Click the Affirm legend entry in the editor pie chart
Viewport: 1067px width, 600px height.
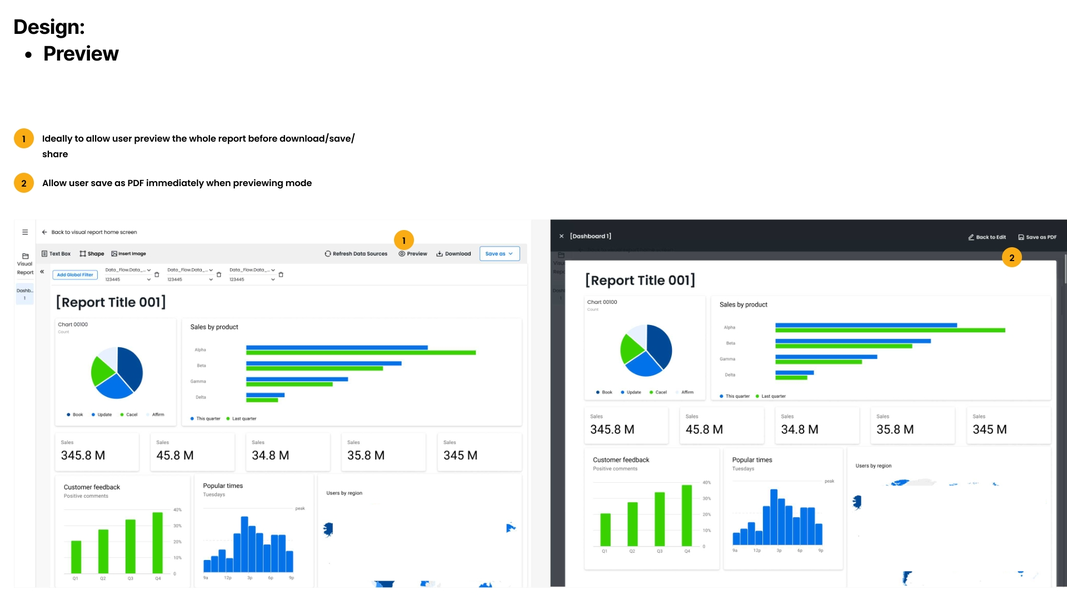point(156,414)
